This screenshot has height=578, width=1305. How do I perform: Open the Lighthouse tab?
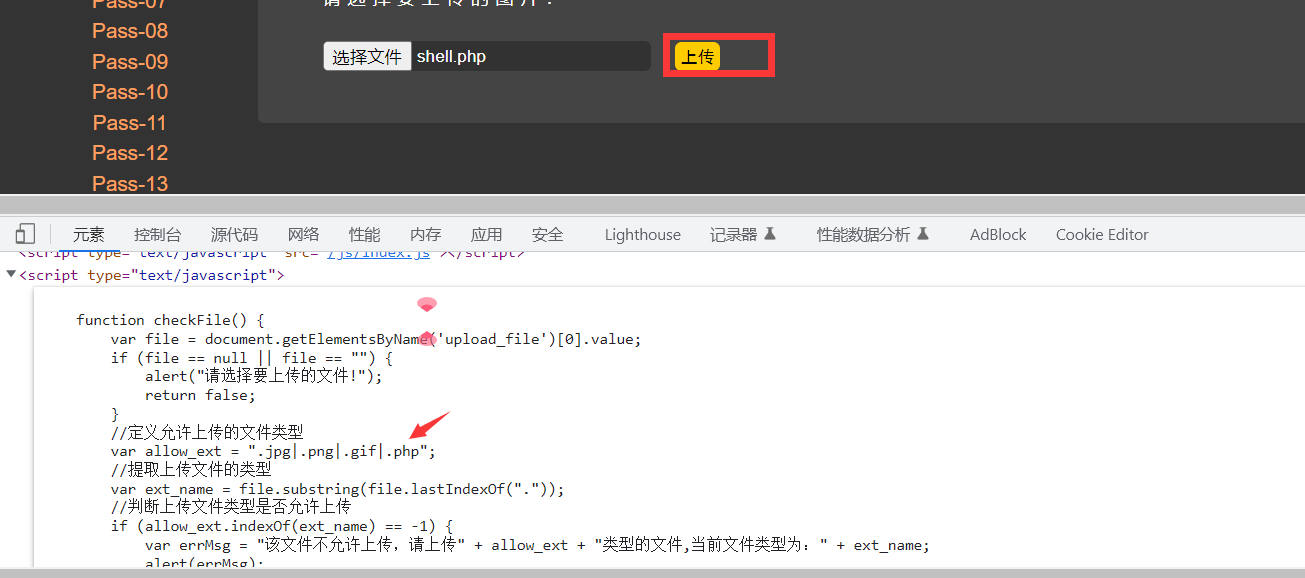[642, 234]
